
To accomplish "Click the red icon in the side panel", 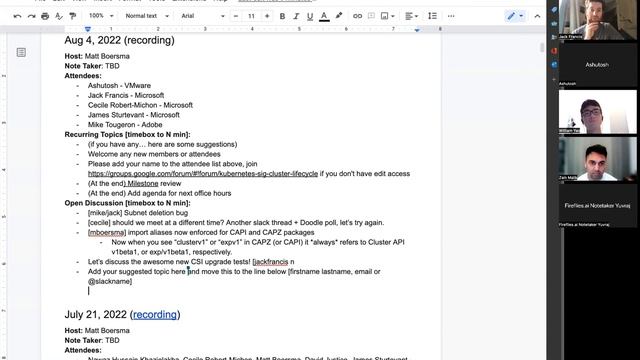I will 554,51.
